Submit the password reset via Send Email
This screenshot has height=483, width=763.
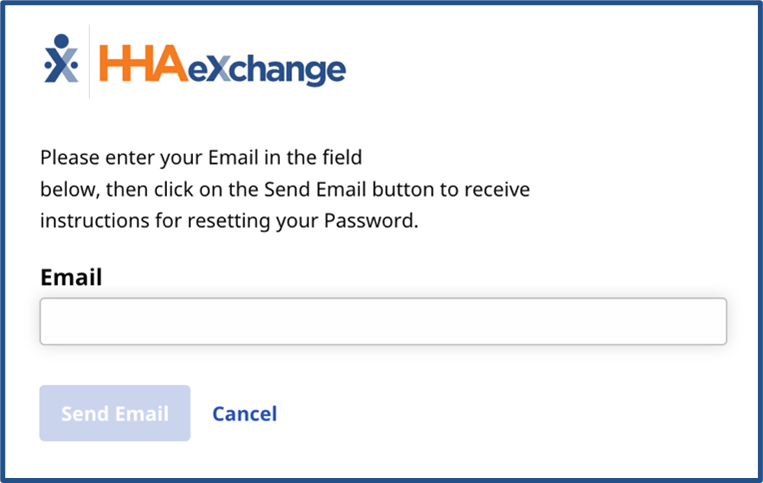point(114,413)
